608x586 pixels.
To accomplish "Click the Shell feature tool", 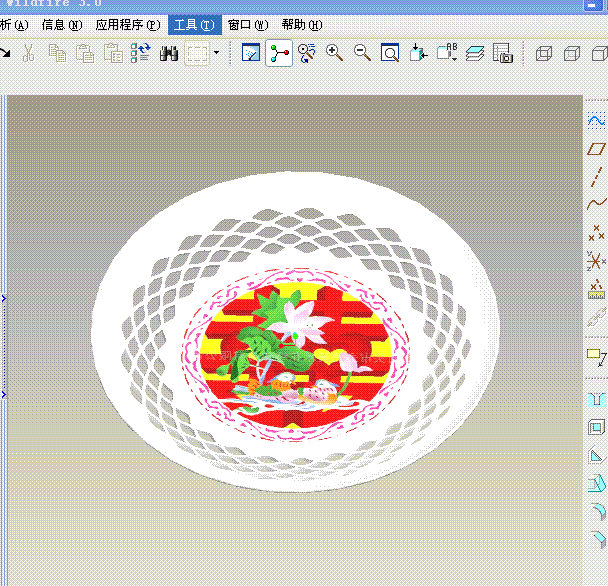I will pyautogui.click(x=596, y=429).
